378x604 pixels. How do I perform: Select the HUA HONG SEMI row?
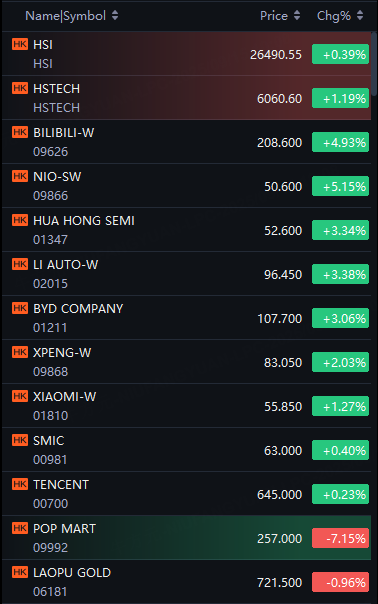186,230
